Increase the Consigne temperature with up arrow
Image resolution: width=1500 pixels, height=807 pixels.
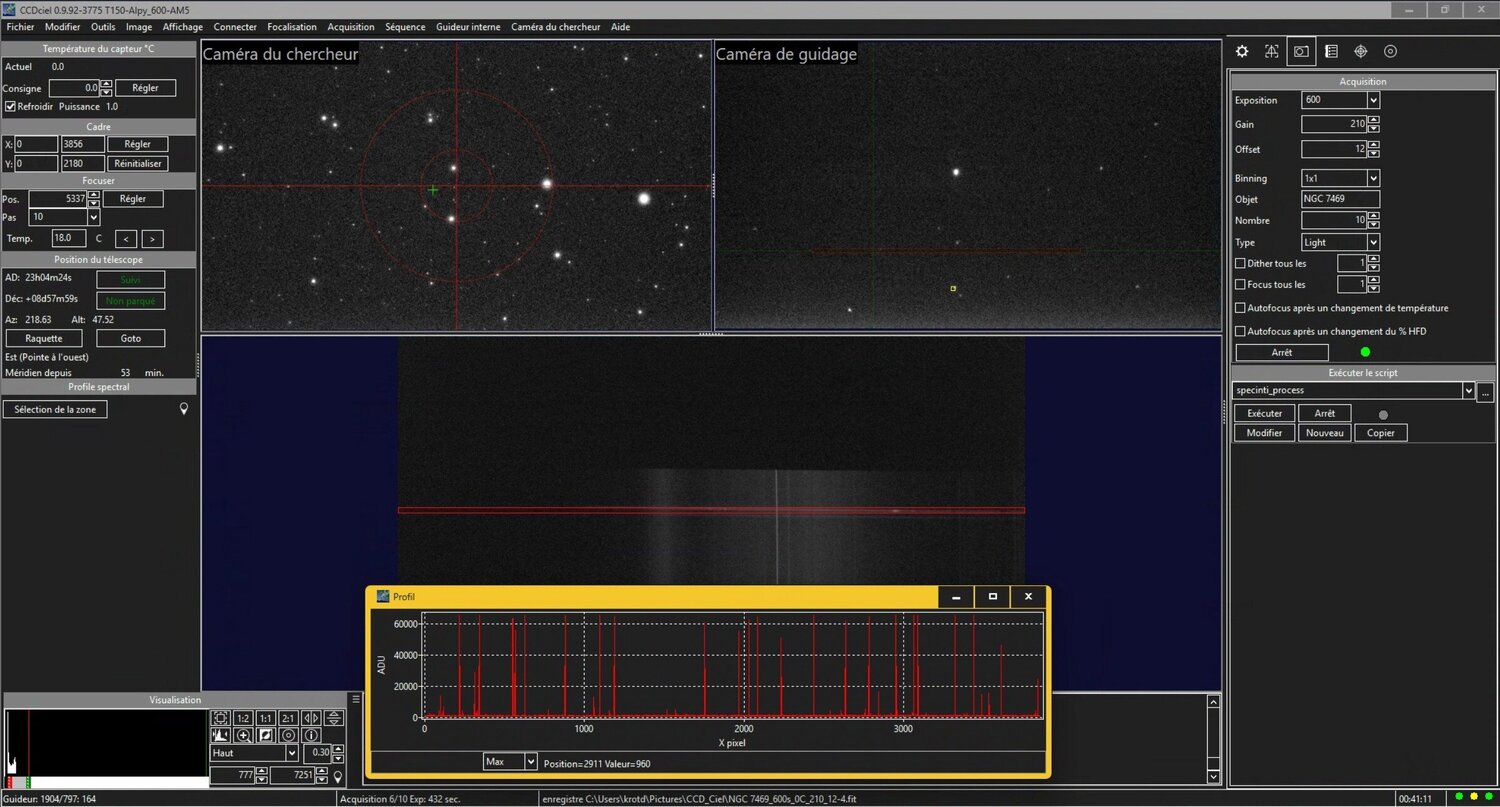coord(106,84)
